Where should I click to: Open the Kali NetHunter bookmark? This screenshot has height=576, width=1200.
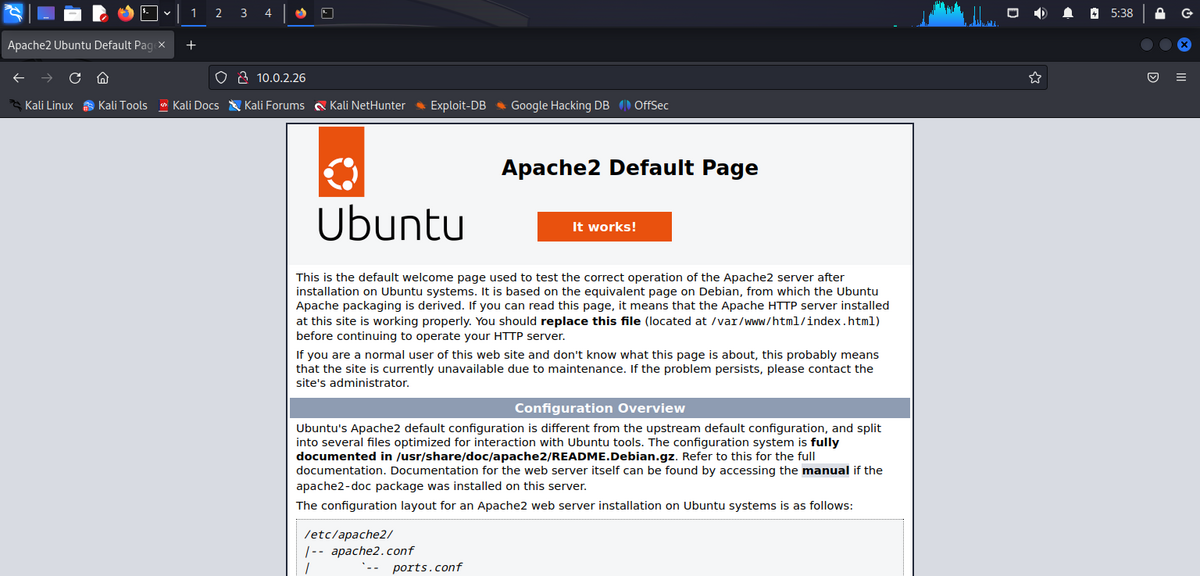click(x=360, y=105)
